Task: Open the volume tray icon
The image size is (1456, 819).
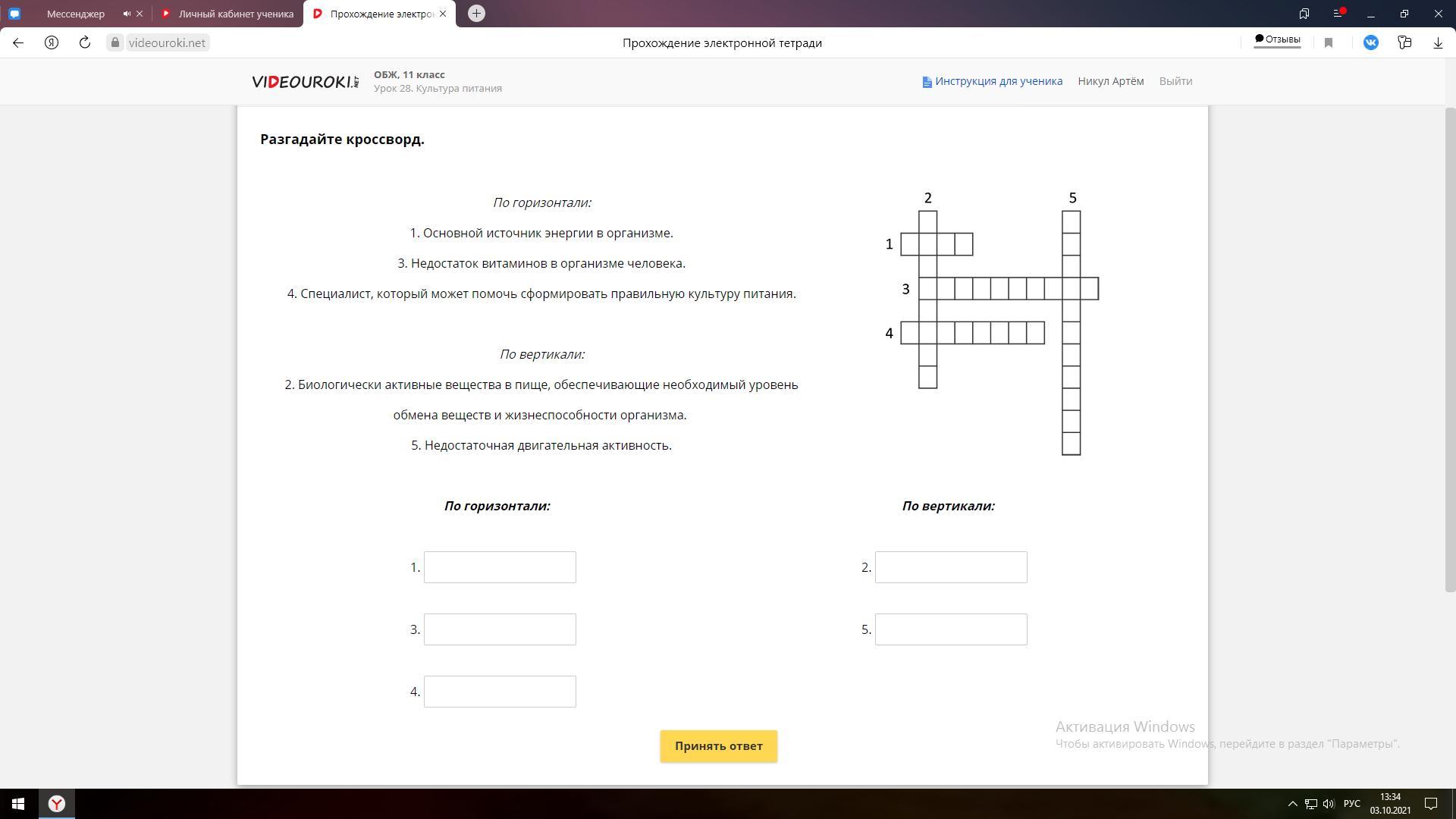Action: click(1329, 804)
